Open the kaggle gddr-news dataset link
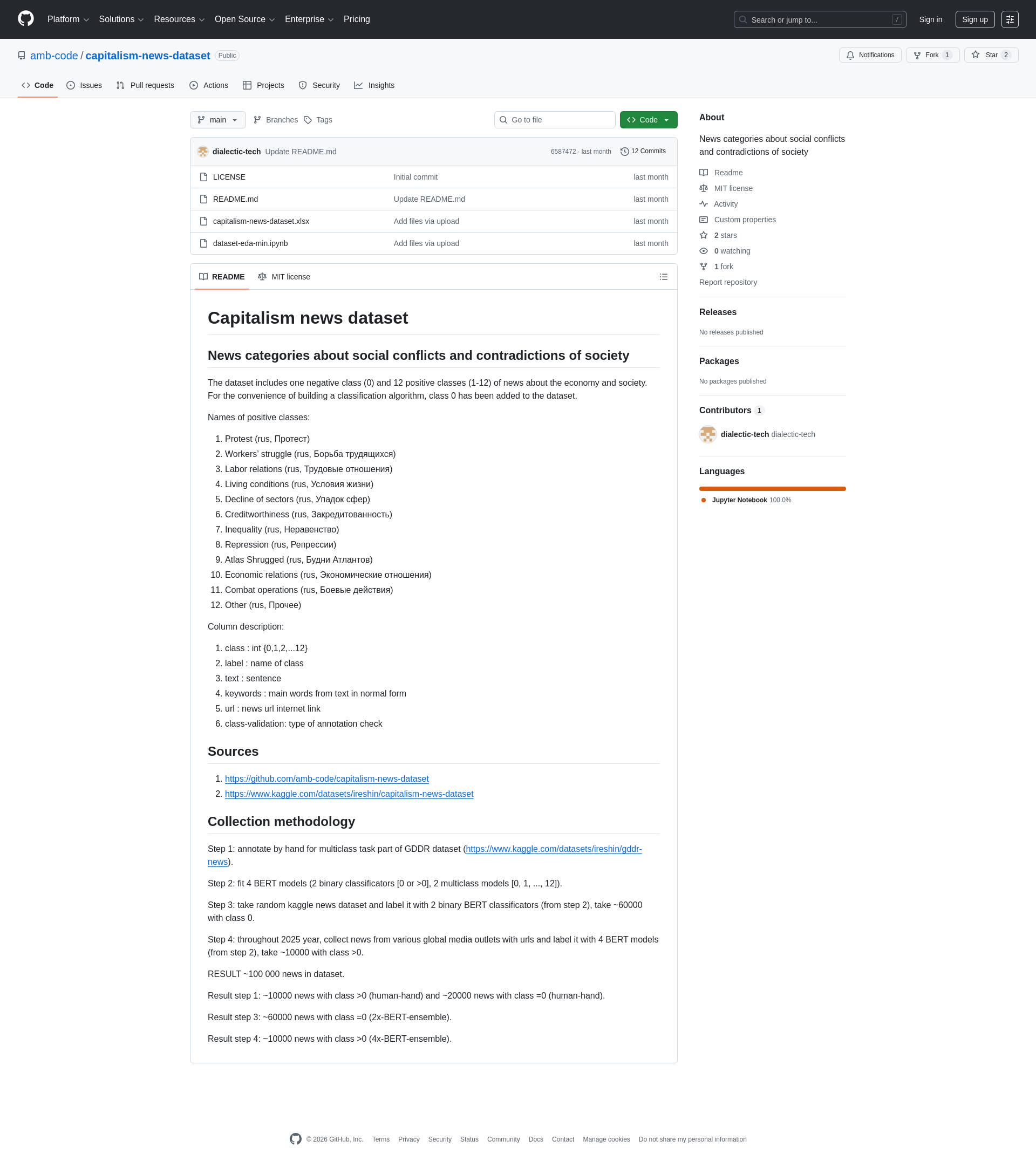Viewport: 1036px width, 1168px height. 554,849
